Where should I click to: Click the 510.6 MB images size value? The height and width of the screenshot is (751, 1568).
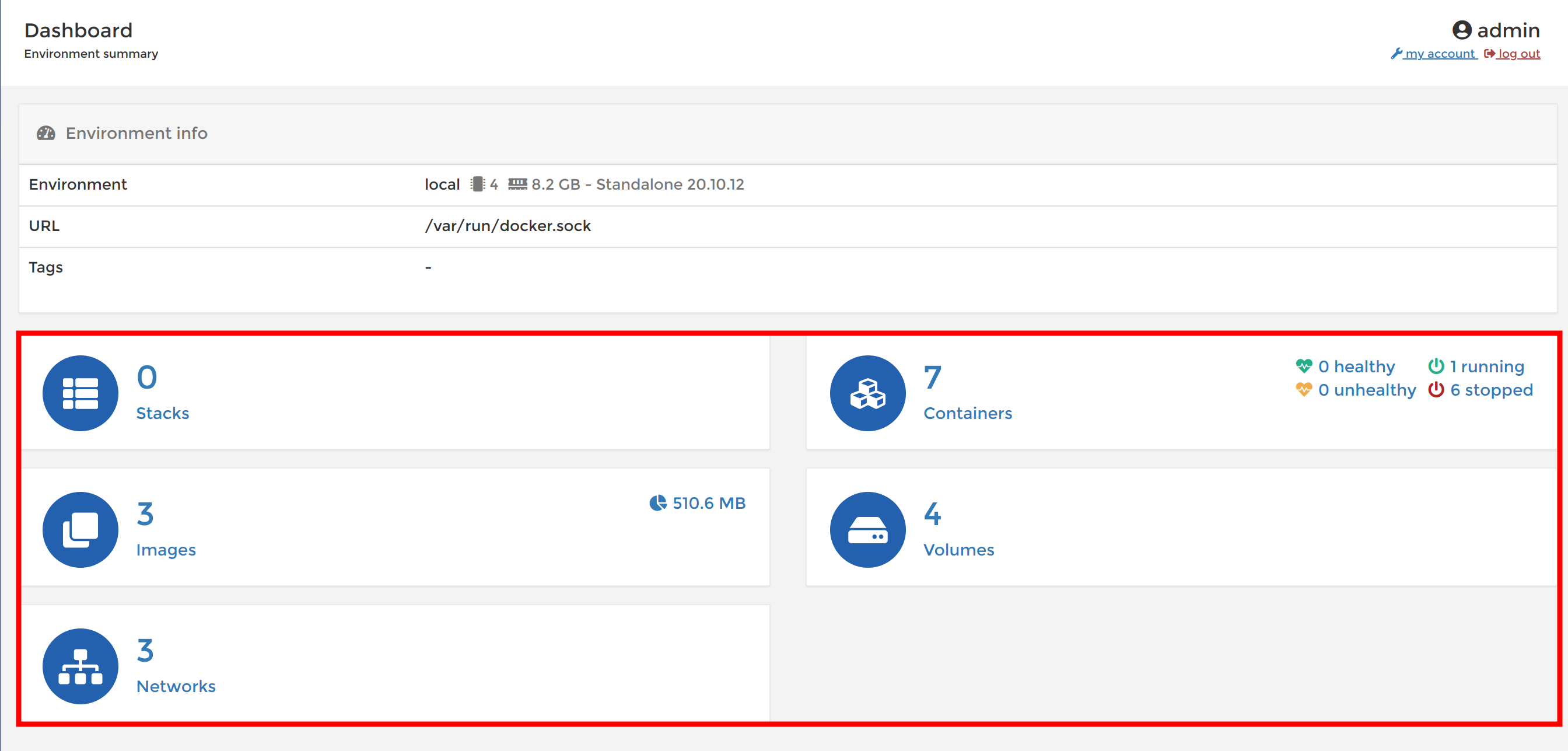pos(709,503)
